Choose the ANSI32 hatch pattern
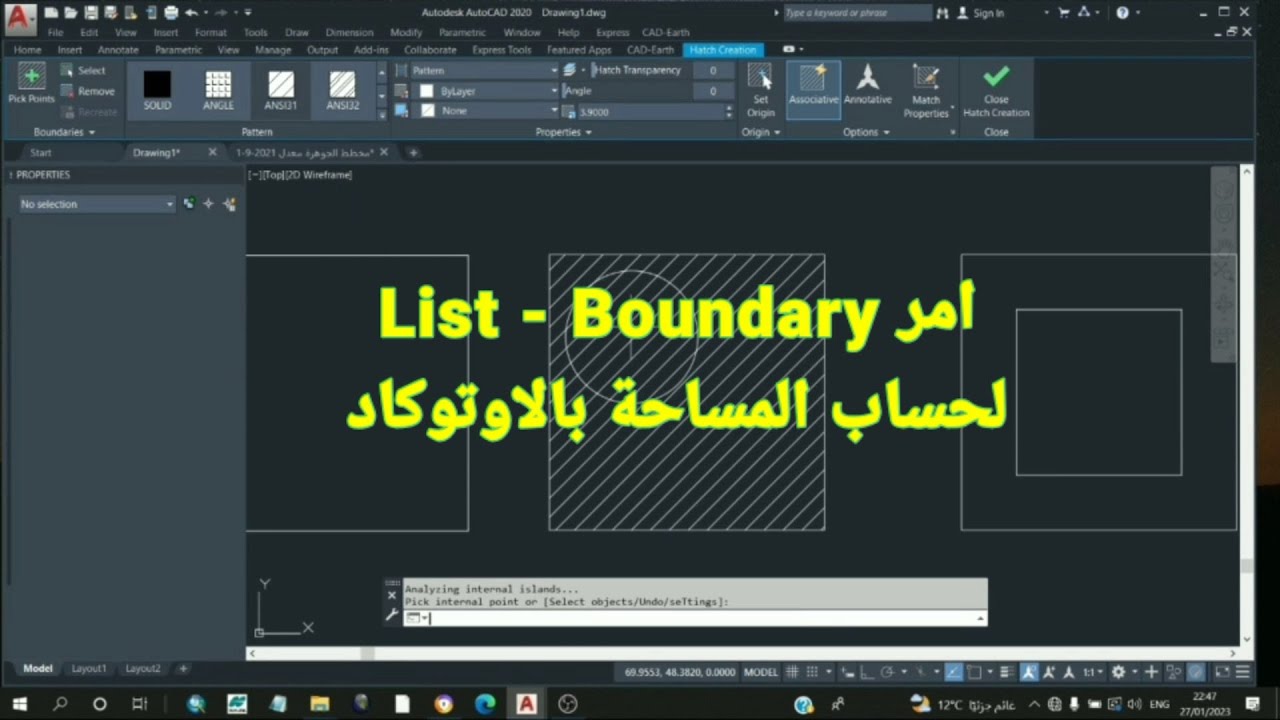This screenshot has height=720, width=1280. [342, 90]
